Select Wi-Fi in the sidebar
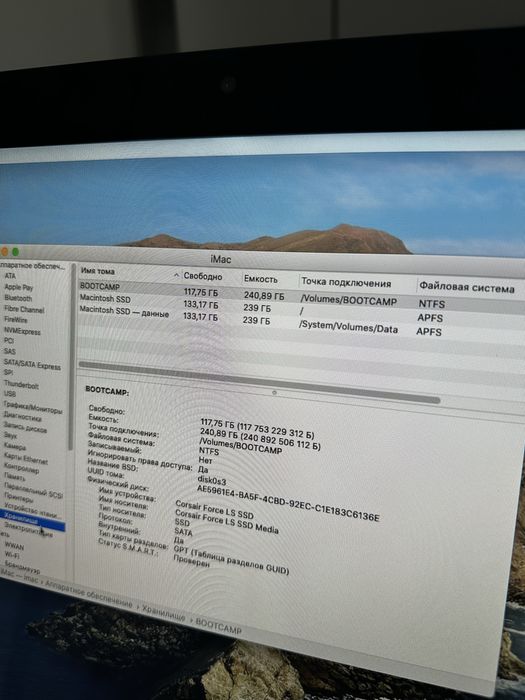 (x=12, y=555)
